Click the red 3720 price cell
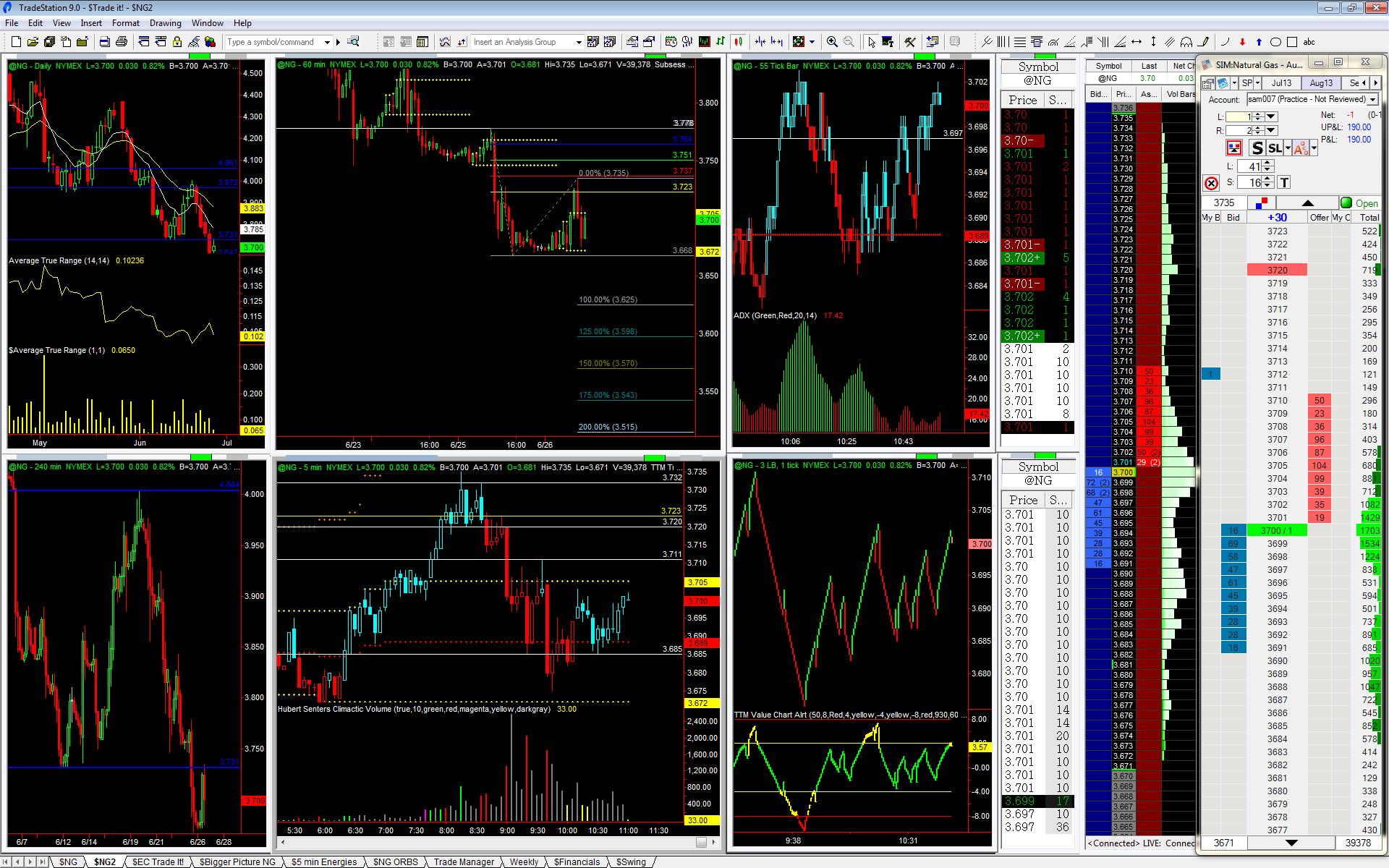 click(x=1277, y=270)
